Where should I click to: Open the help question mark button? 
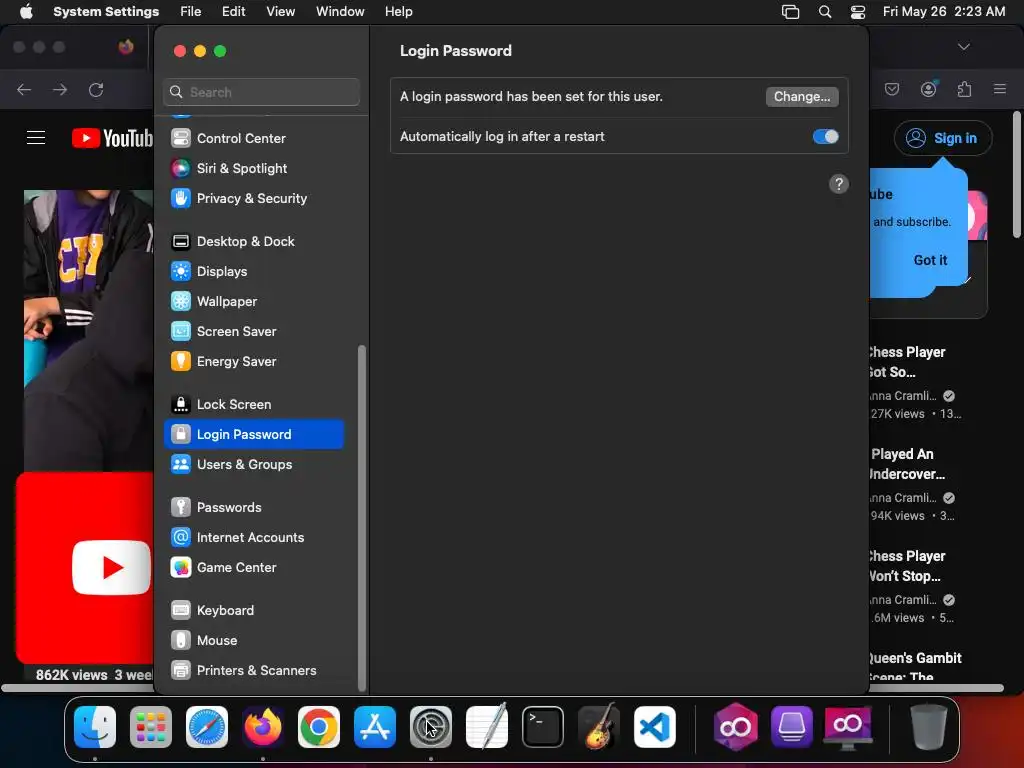click(839, 184)
